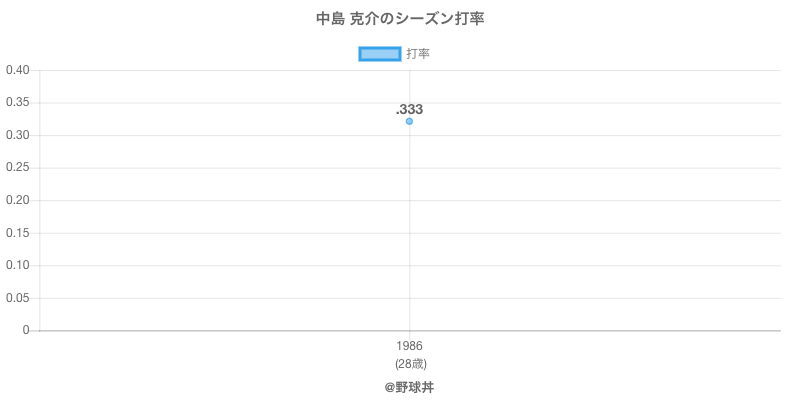Click the 0.35 y-axis tick label

click(17, 103)
